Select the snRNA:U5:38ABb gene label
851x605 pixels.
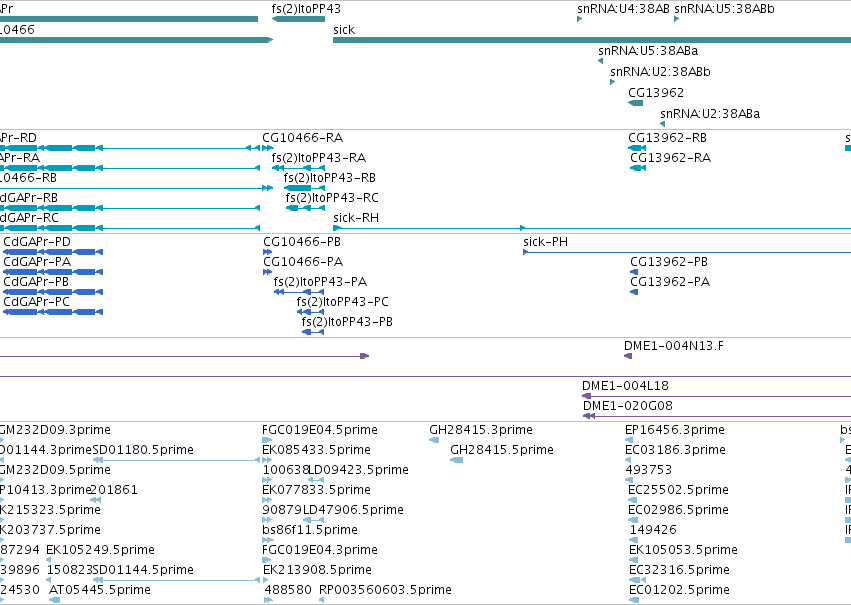pos(724,9)
